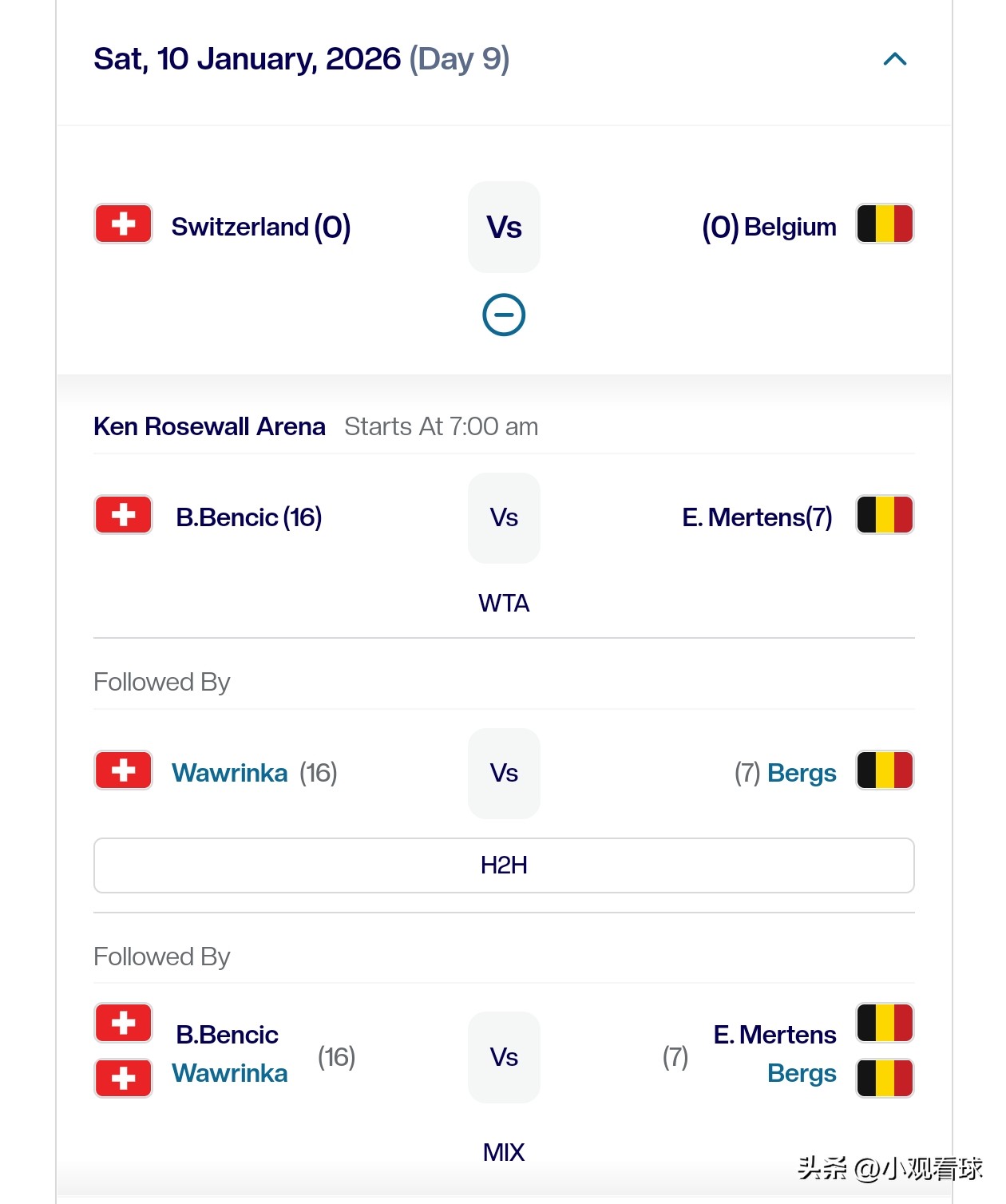The width and height of the screenshot is (1006, 1204).
Task: Collapse the Switzerland vs Belgium tie details
Action: (504, 315)
